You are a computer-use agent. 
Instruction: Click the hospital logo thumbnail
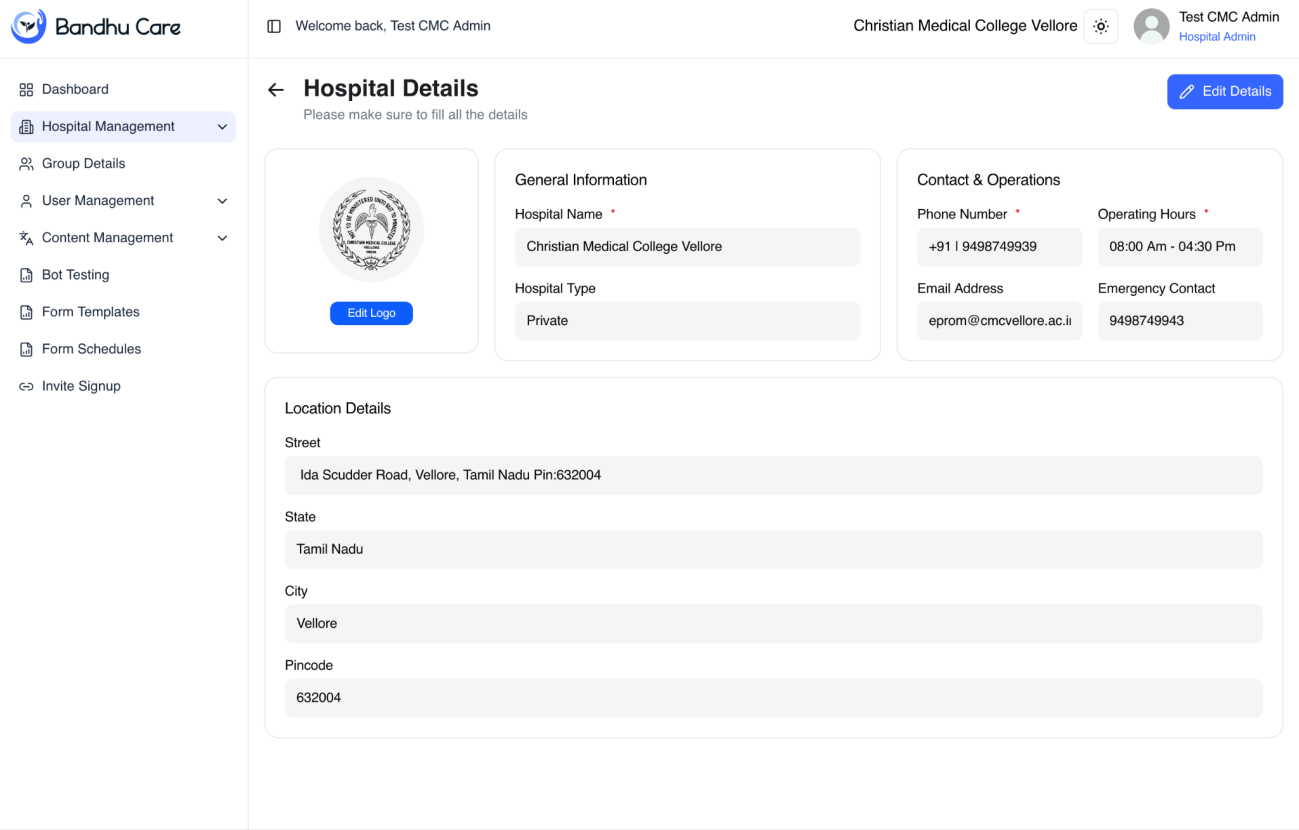(371, 230)
